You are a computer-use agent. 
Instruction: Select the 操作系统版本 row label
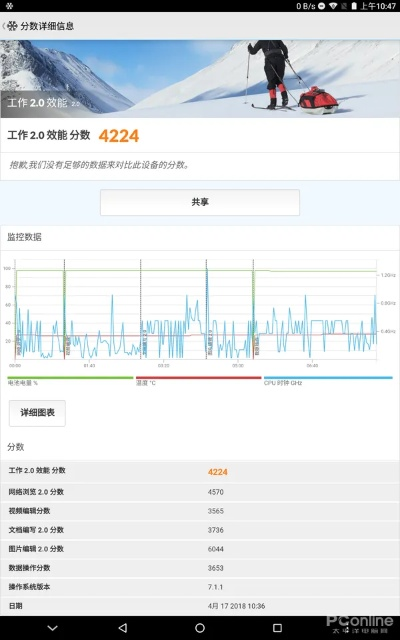pos(29,587)
